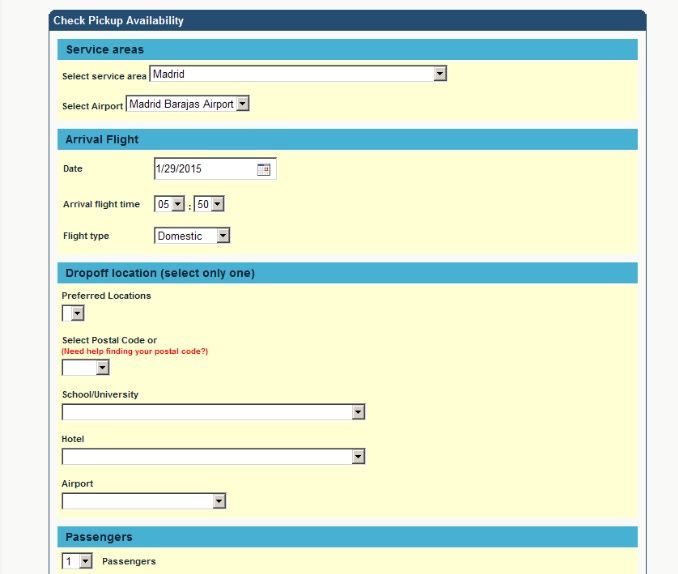This screenshot has width=678, height=574.
Task: Click the 'Arrival flight time' label
Action: [x=102, y=204]
